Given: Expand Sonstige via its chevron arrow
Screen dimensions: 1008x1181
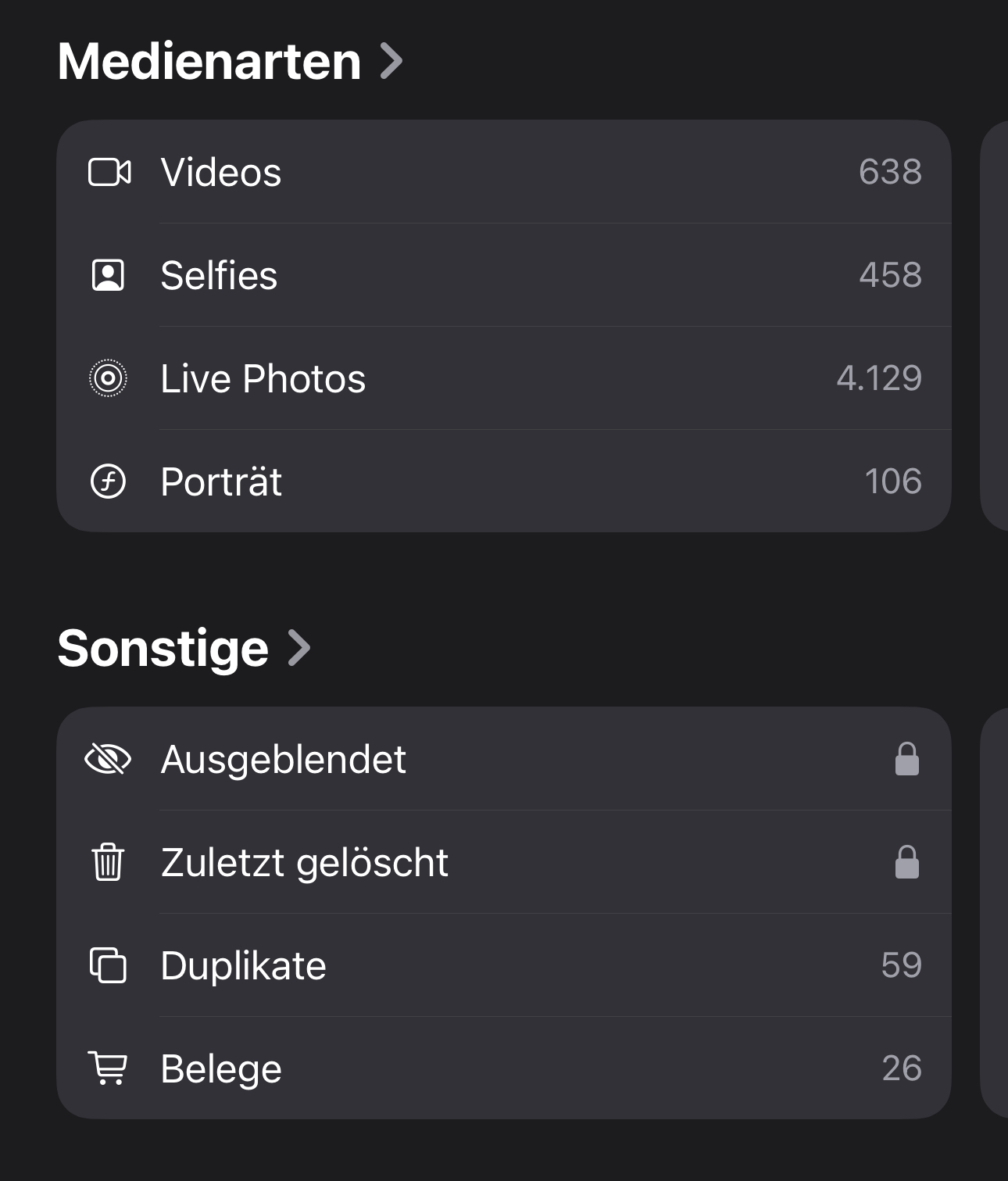Looking at the screenshot, I should click(x=299, y=648).
